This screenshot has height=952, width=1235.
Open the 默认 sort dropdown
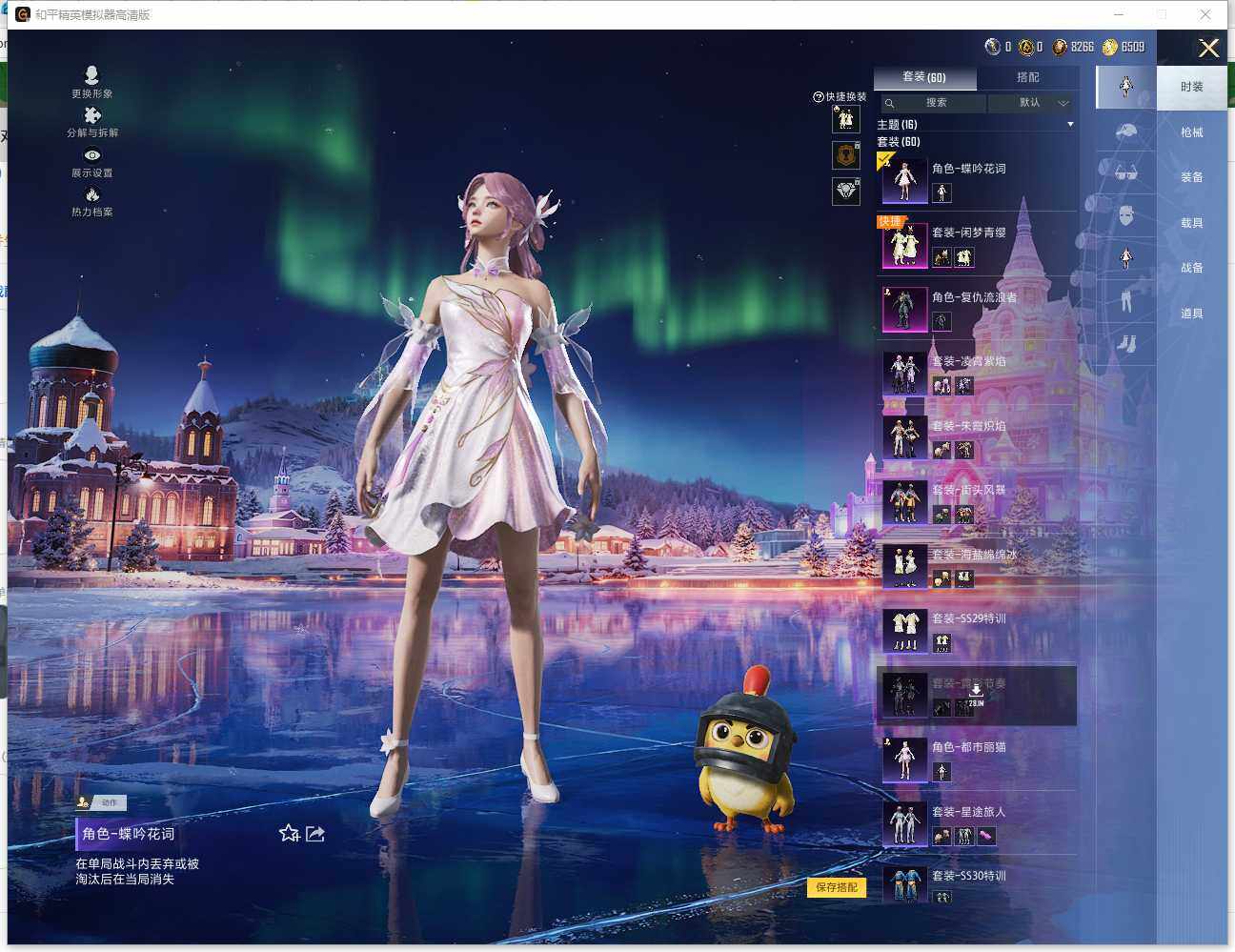coord(1032,103)
